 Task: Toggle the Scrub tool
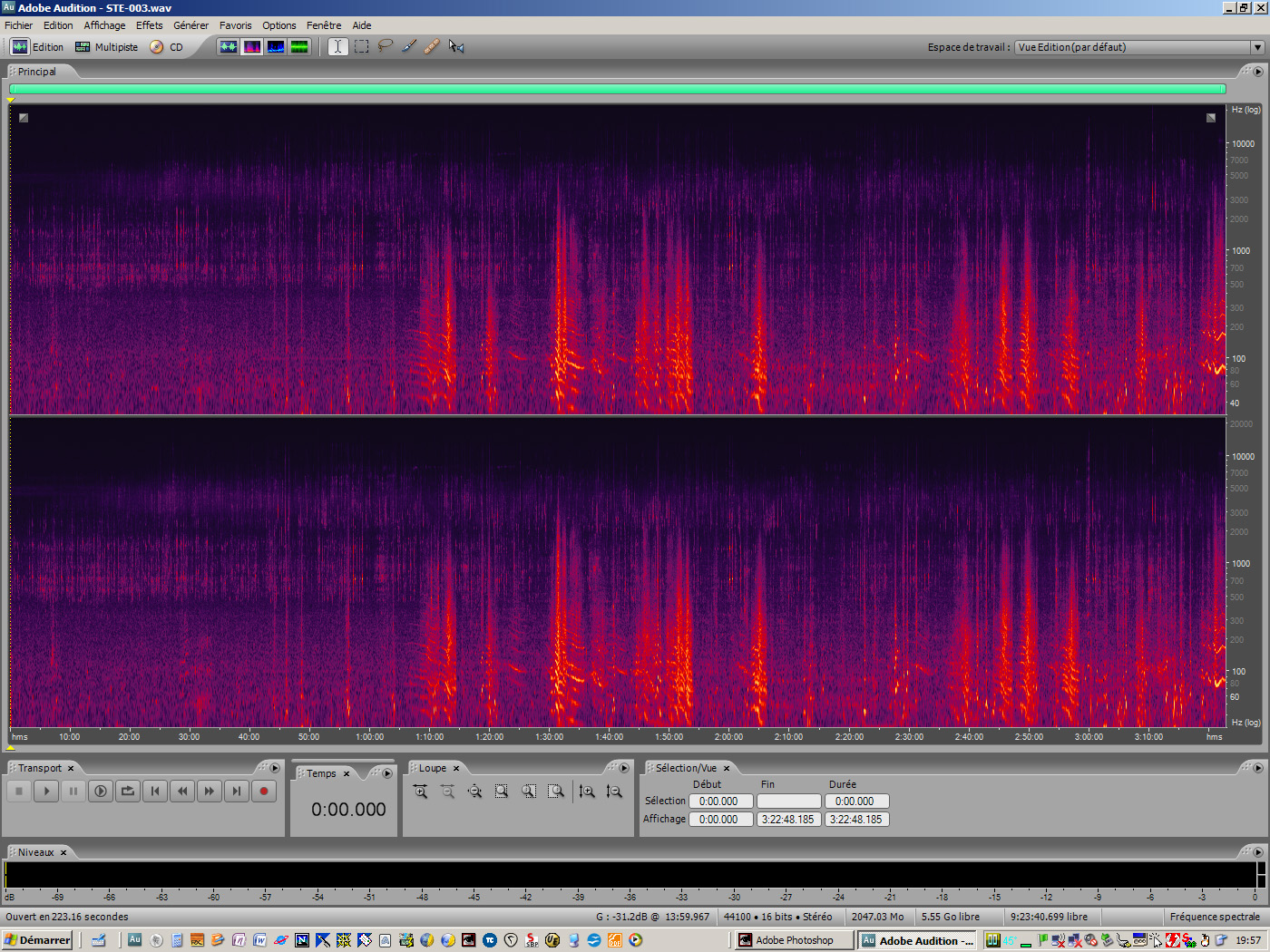click(x=456, y=46)
